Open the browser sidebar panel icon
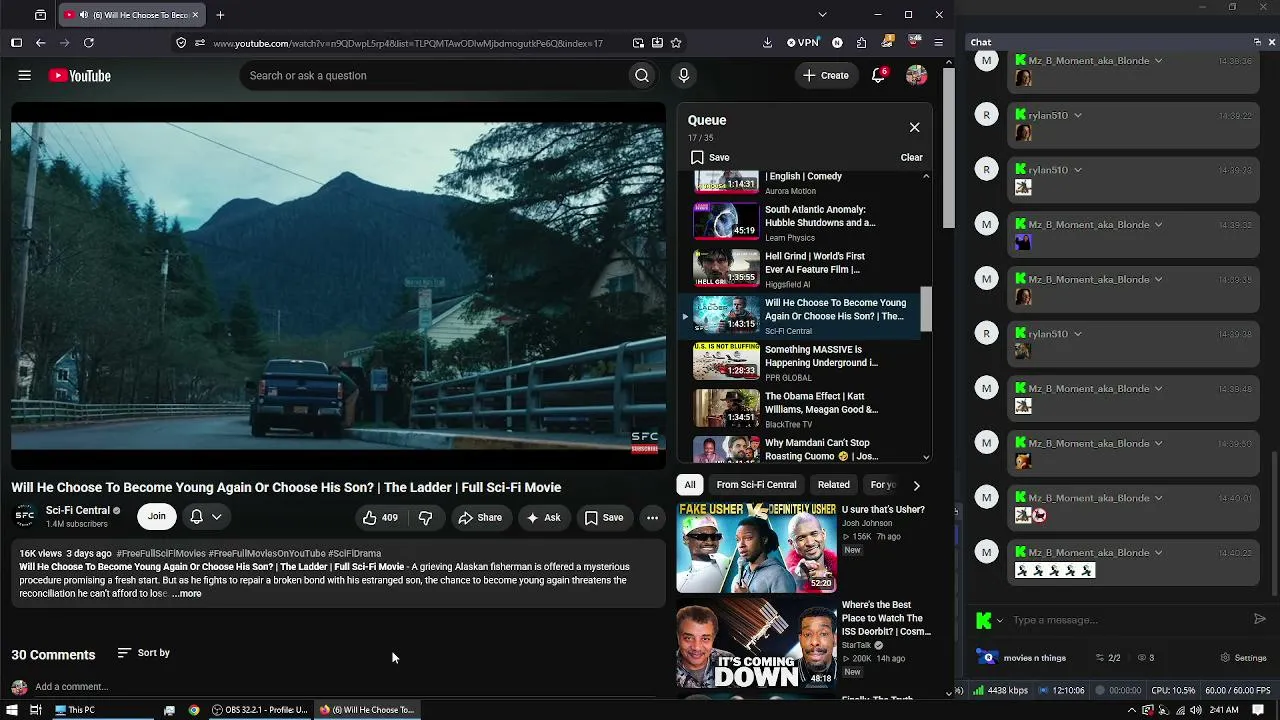 (16, 43)
